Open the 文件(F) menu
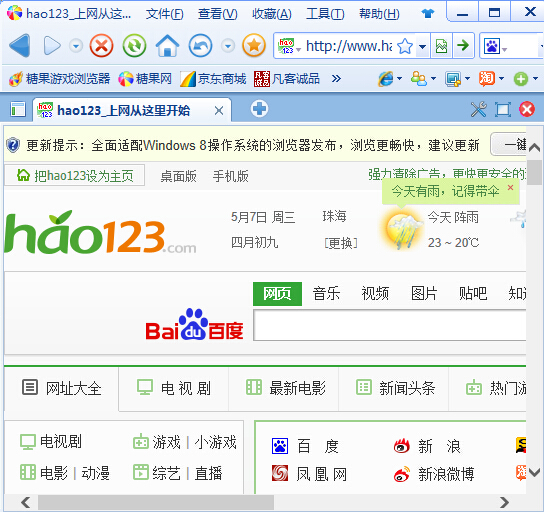Viewport: 544px width, 512px height. coord(164,14)
